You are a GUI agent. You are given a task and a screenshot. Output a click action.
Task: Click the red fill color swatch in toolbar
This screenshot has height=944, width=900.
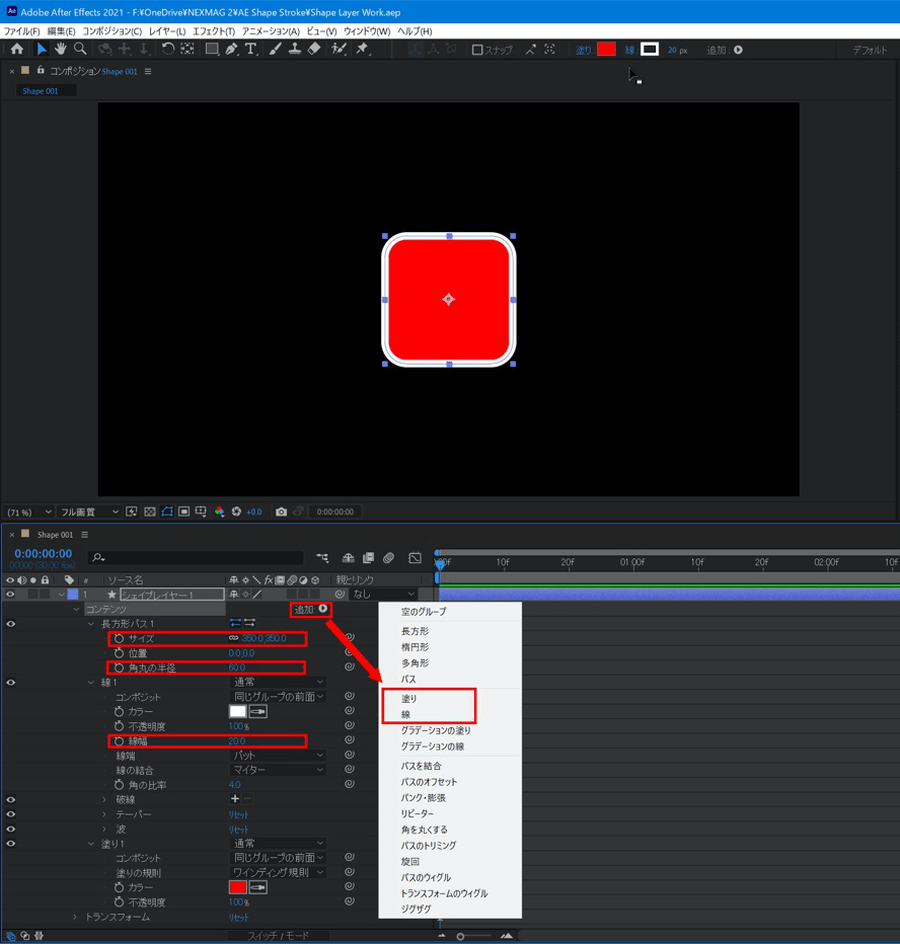(x=606, y=50)
